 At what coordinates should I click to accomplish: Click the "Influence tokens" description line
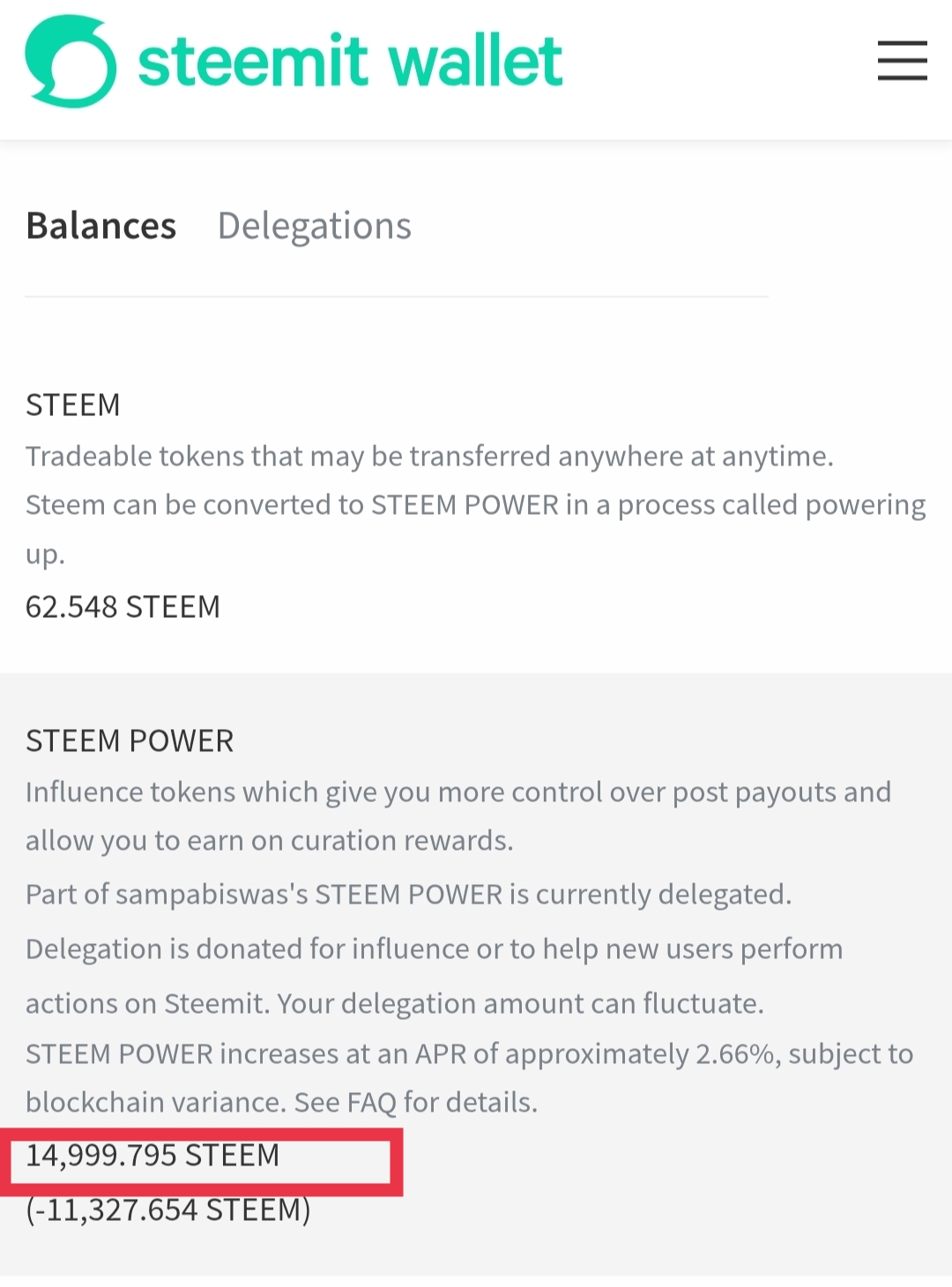[x=457, y=792]
